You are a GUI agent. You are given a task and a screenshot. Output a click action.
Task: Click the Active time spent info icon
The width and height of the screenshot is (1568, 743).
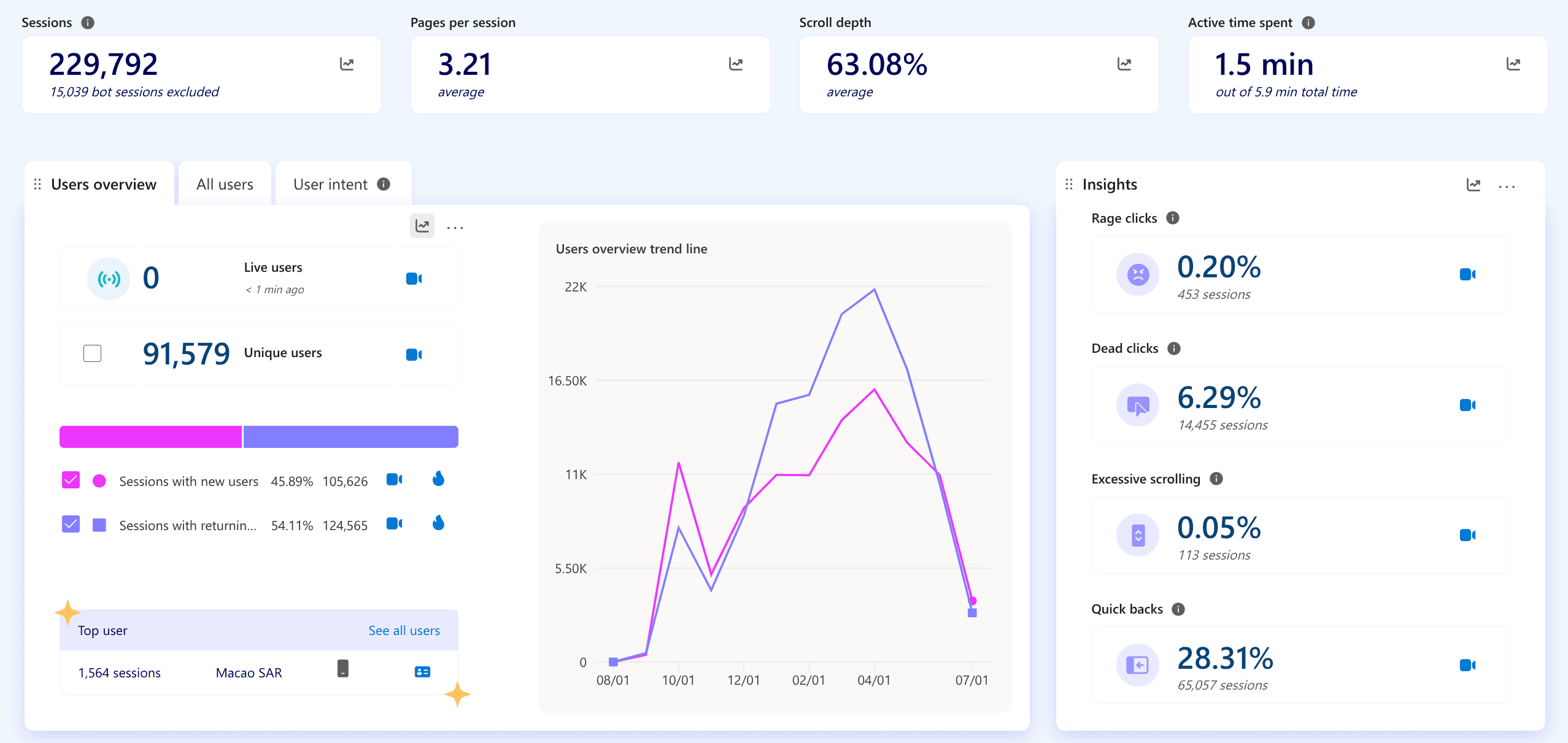point(1308,23)
